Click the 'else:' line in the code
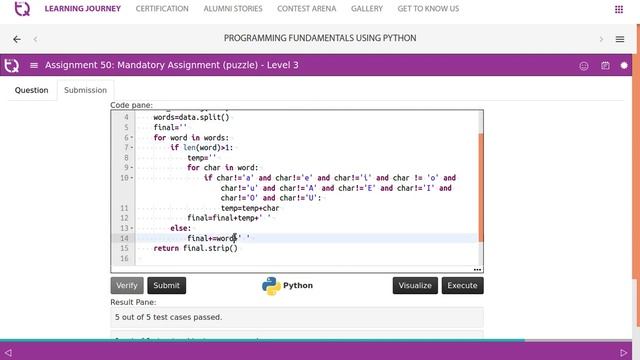640x360 pixels. coord(180,228)
